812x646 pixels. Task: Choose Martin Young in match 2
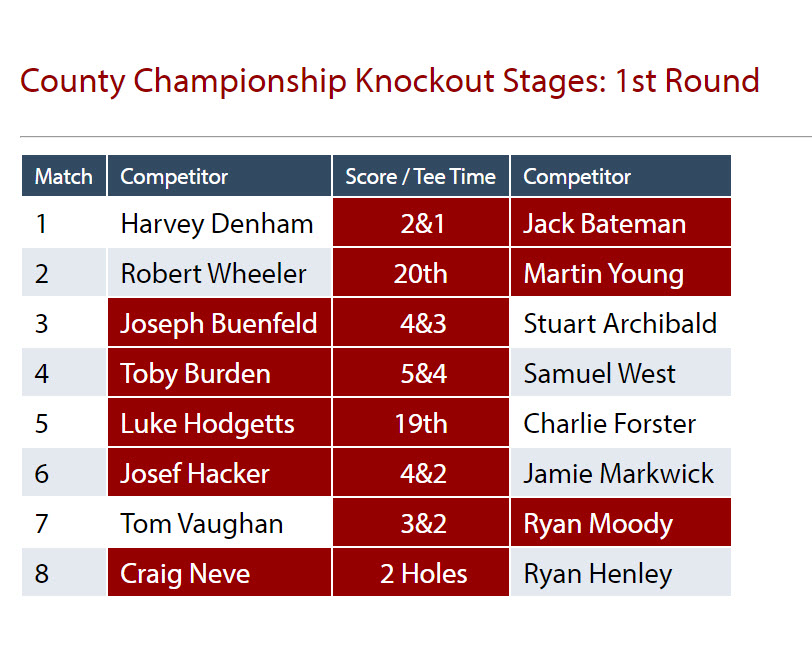click(620, 272)
